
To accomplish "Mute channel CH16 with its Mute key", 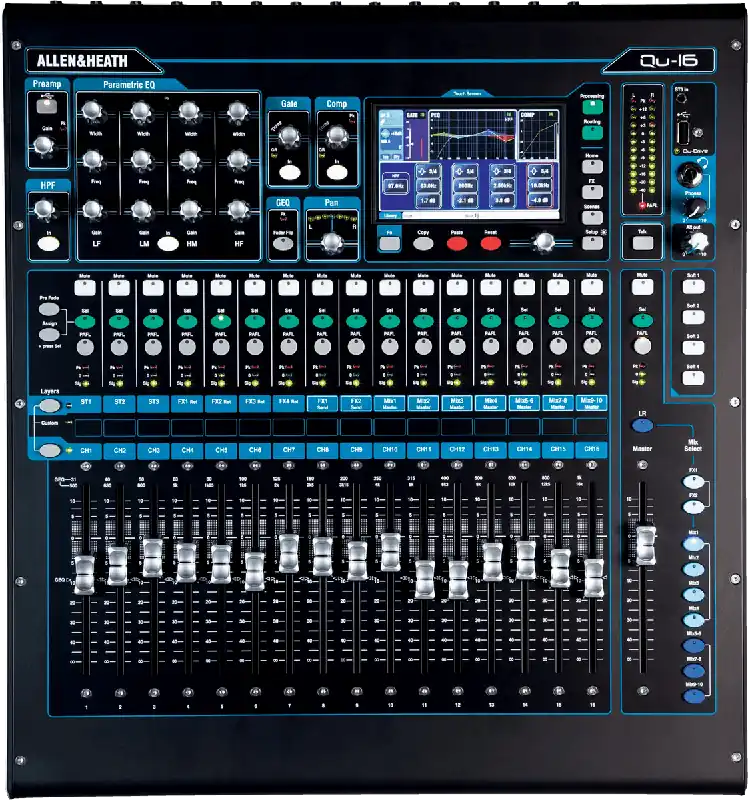I will pyautogui.click(x=592, y=287).
